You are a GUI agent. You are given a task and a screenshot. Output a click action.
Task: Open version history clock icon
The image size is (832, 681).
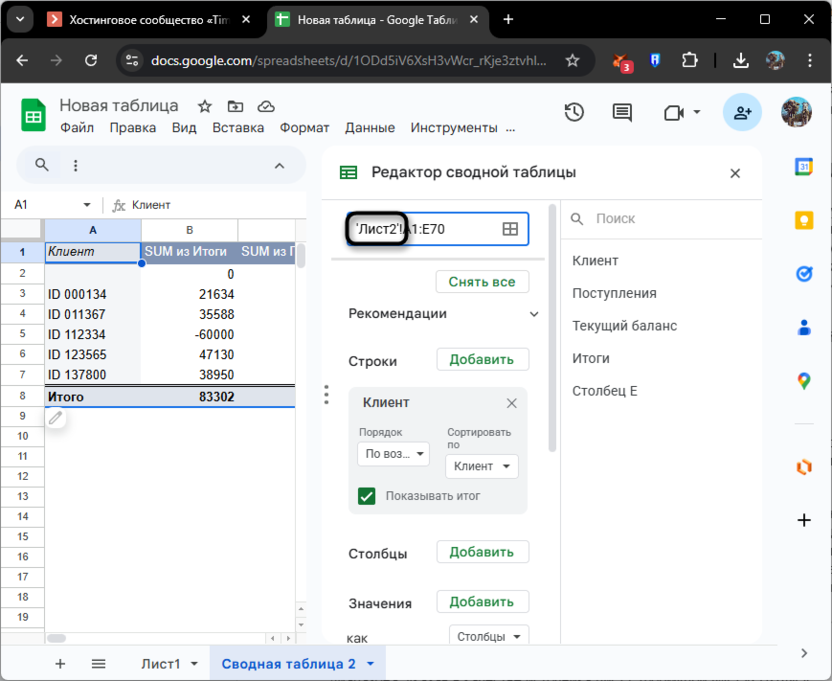click(574, 113)
